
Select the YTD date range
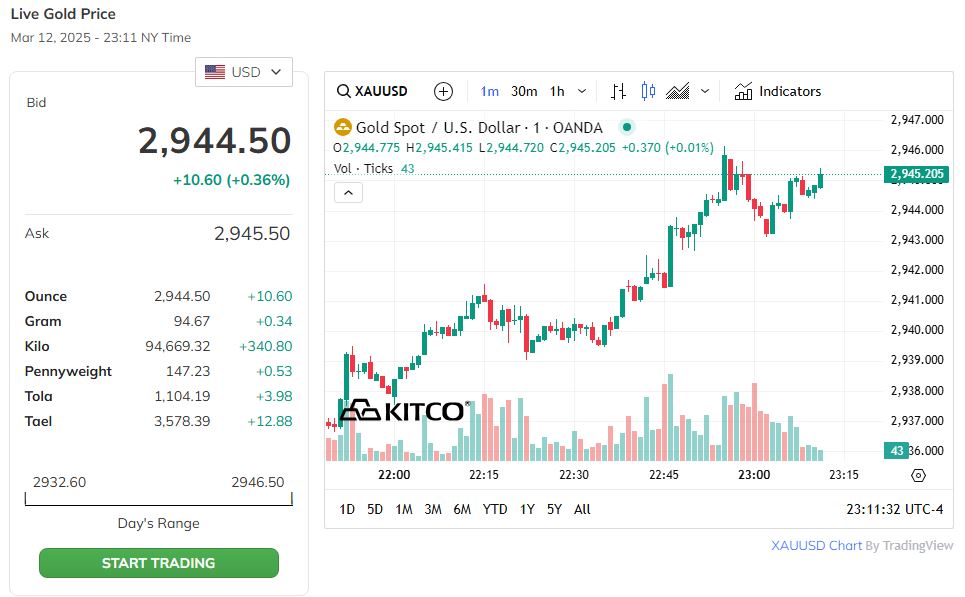[495, 509]
